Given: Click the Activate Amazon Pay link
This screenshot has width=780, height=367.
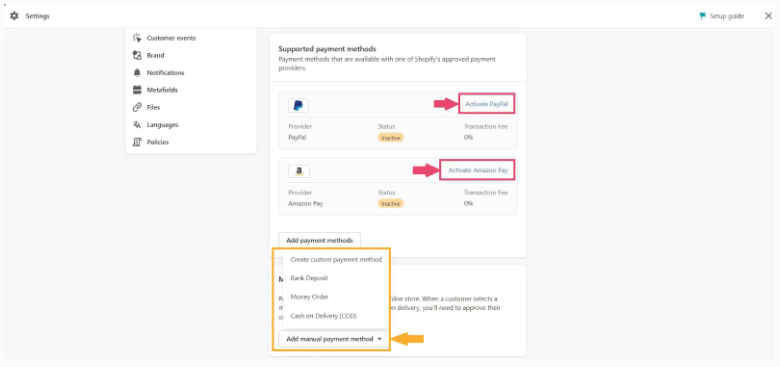Looking at the screenshot, I should tap(478, 170).
